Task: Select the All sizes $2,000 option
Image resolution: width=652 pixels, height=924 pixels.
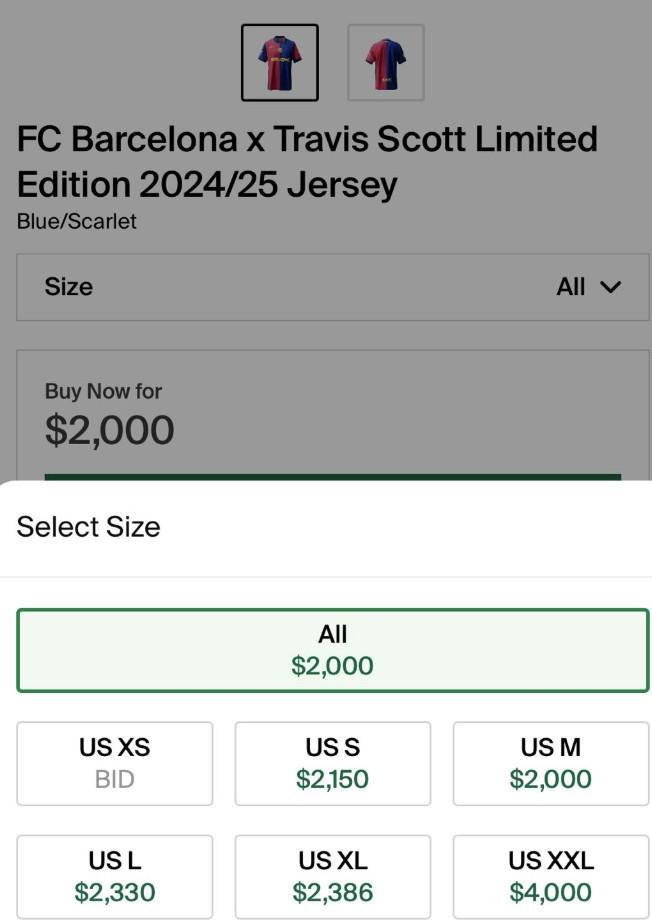Action: [x=333, y=650]
